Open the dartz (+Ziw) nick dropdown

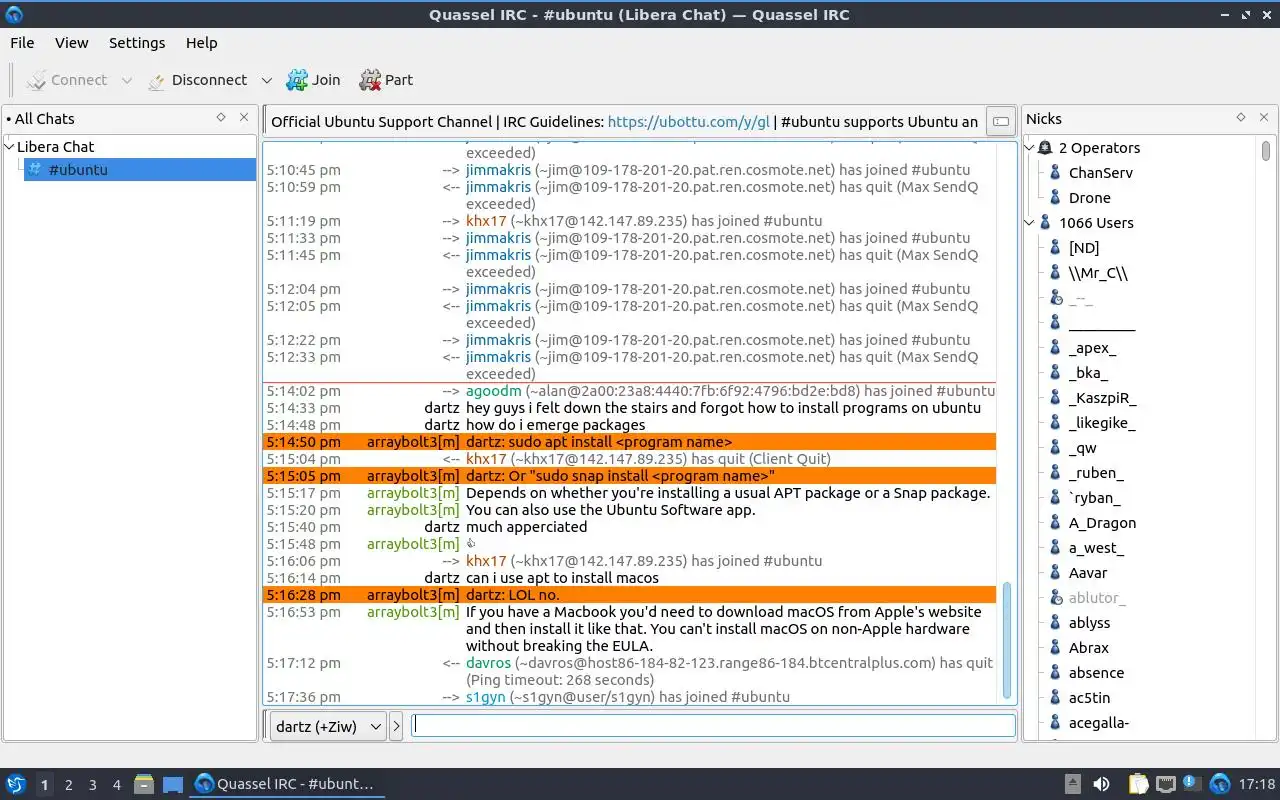pos(328,727)
